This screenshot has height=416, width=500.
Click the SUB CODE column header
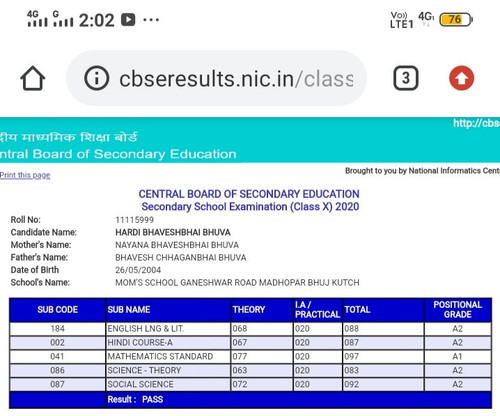[x=58, y=310]
